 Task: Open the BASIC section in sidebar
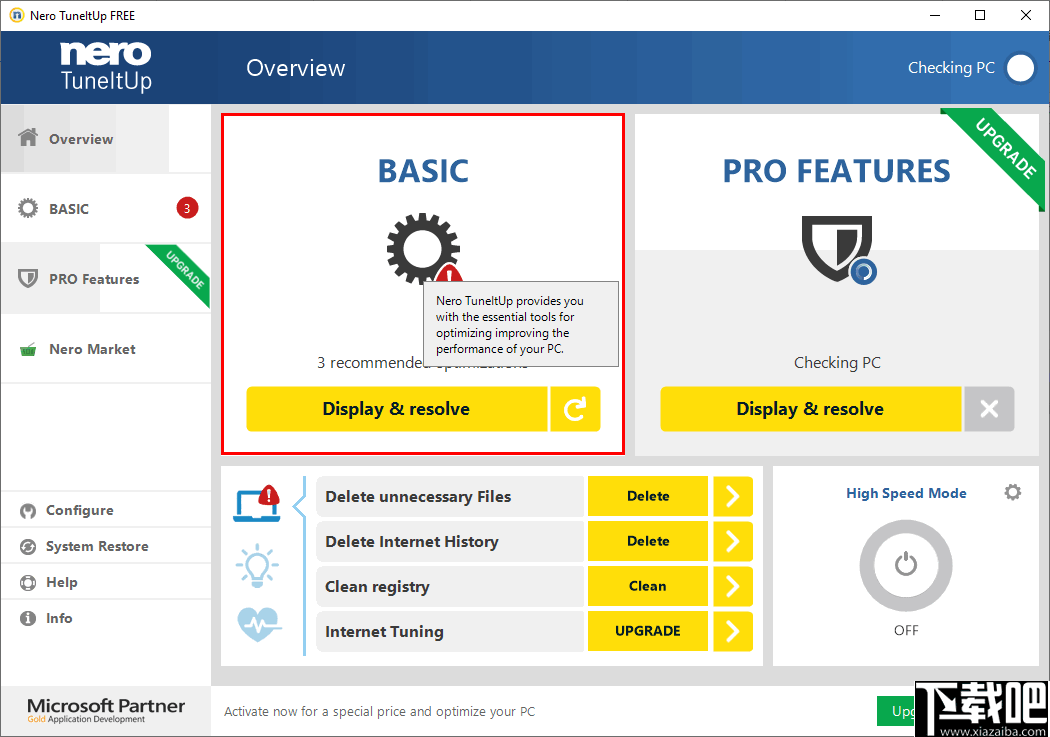coord(106,209)
